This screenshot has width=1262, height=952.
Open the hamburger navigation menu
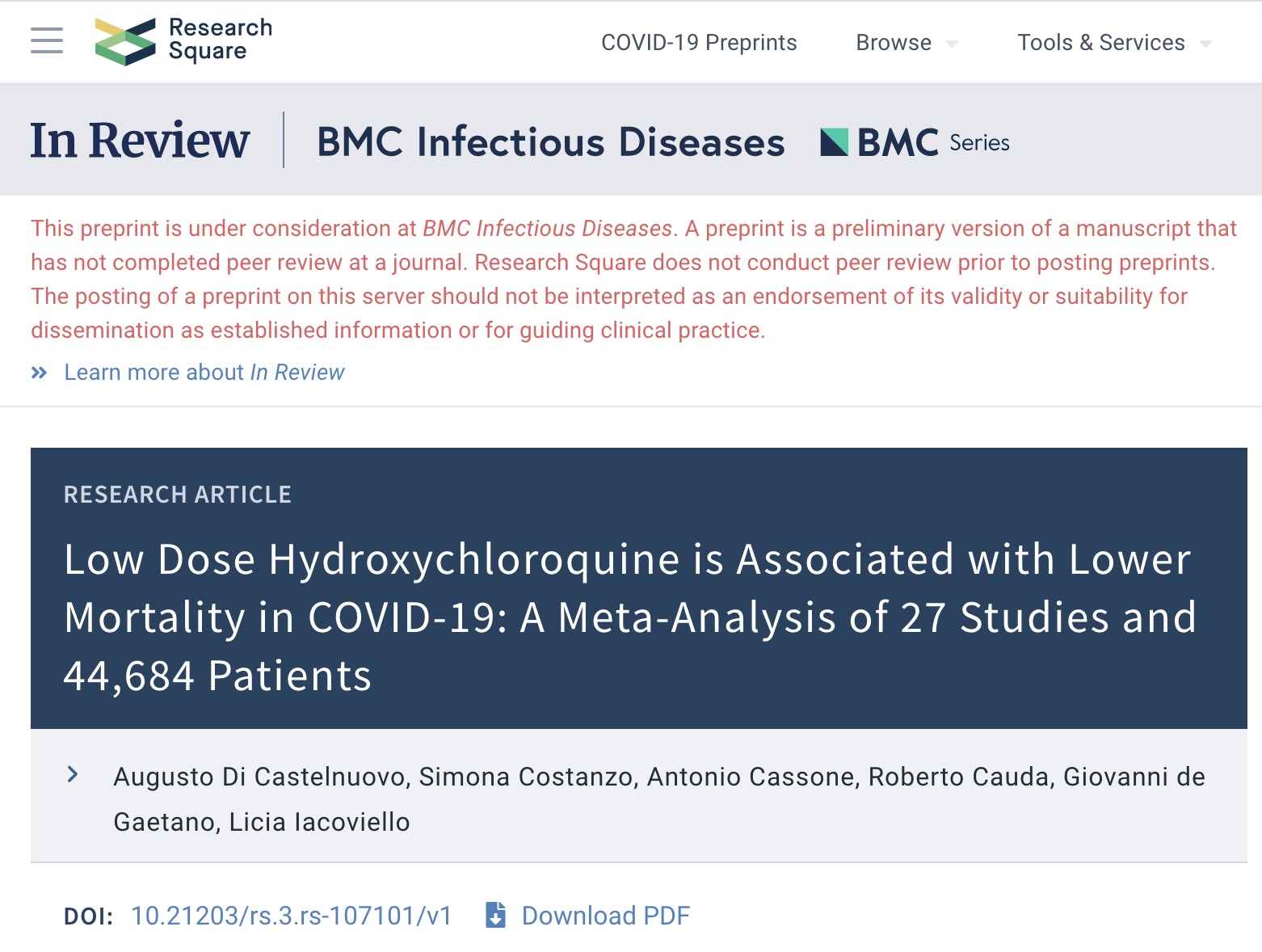[x=47, y=40]
